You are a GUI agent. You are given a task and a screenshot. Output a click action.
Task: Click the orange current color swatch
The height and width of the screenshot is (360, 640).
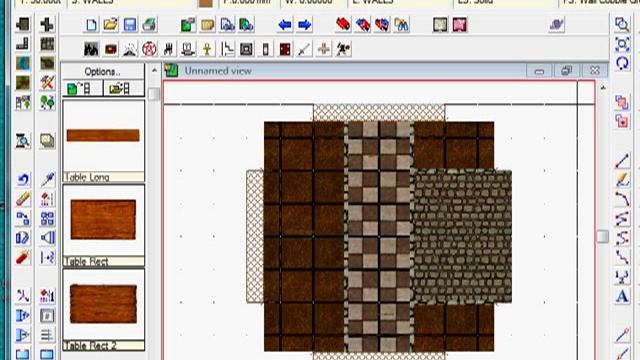click(x=205, y=3)
